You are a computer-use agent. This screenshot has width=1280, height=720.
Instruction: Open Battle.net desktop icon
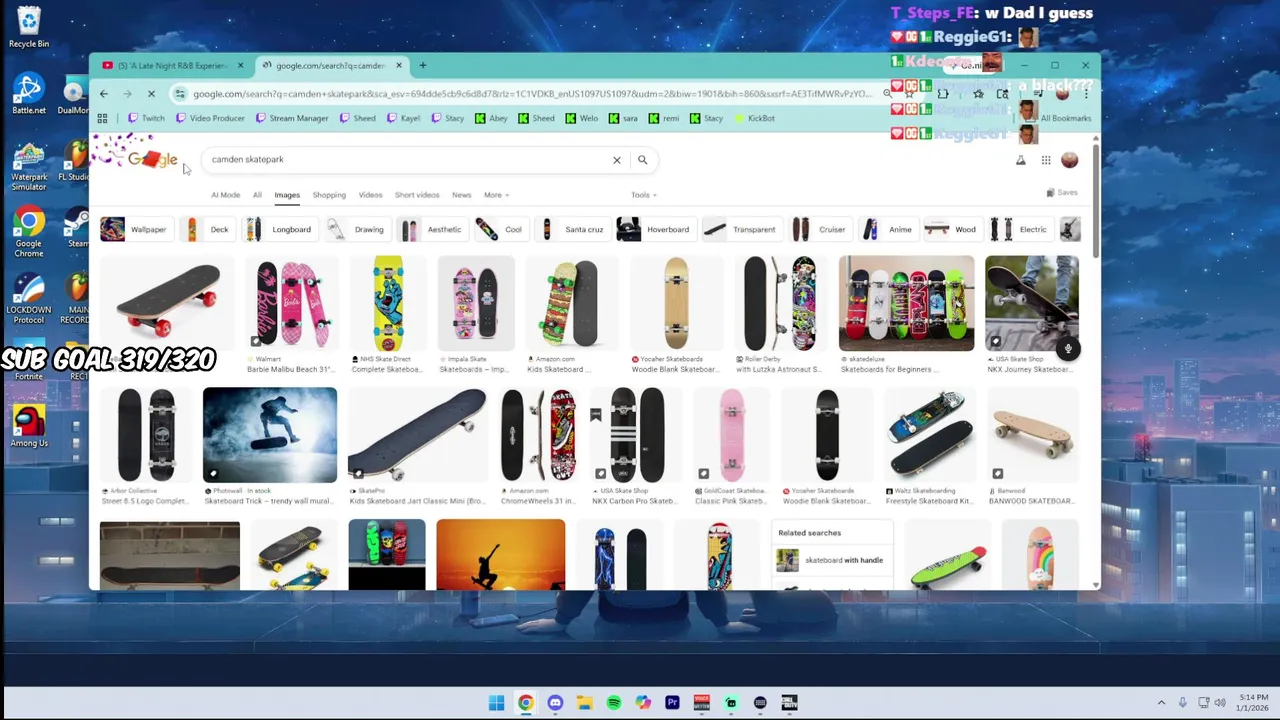click(29, 93)
